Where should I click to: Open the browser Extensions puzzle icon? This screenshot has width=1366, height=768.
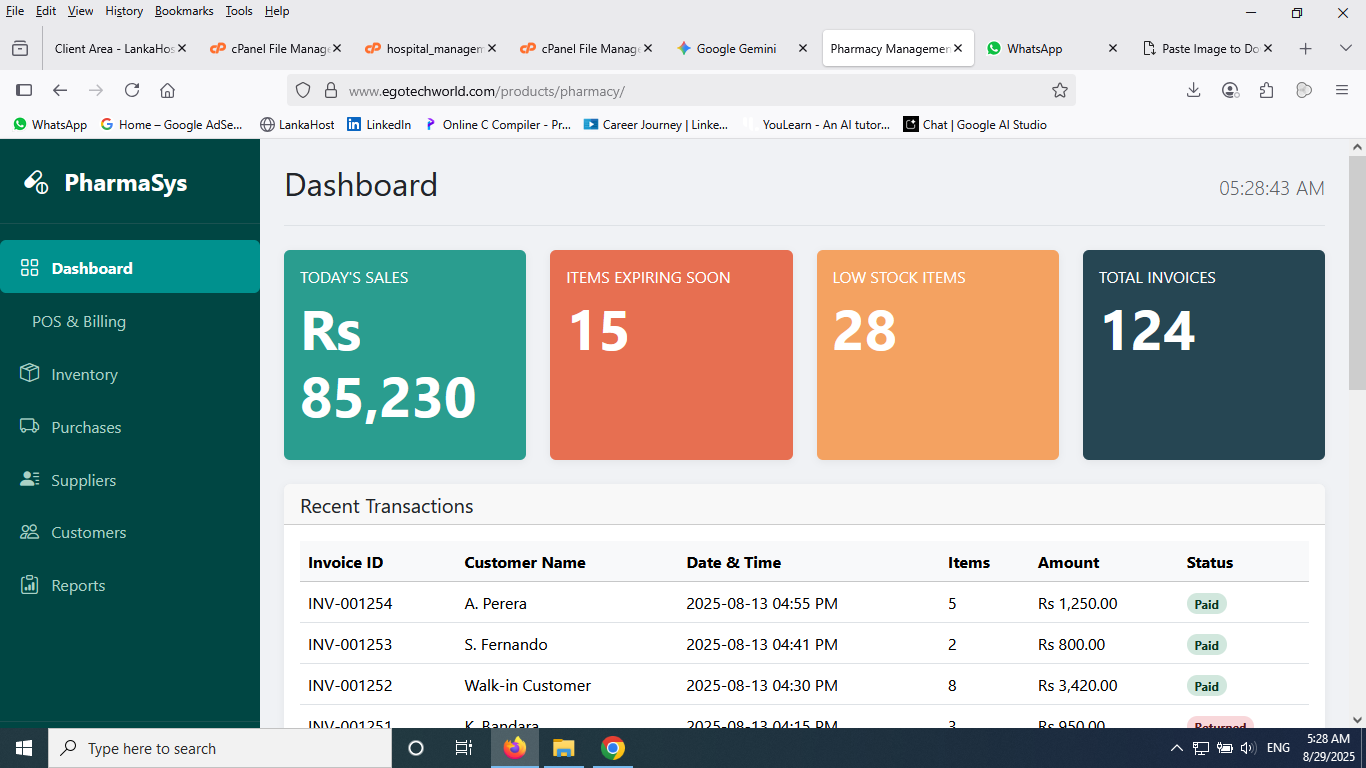point(1267,90)
